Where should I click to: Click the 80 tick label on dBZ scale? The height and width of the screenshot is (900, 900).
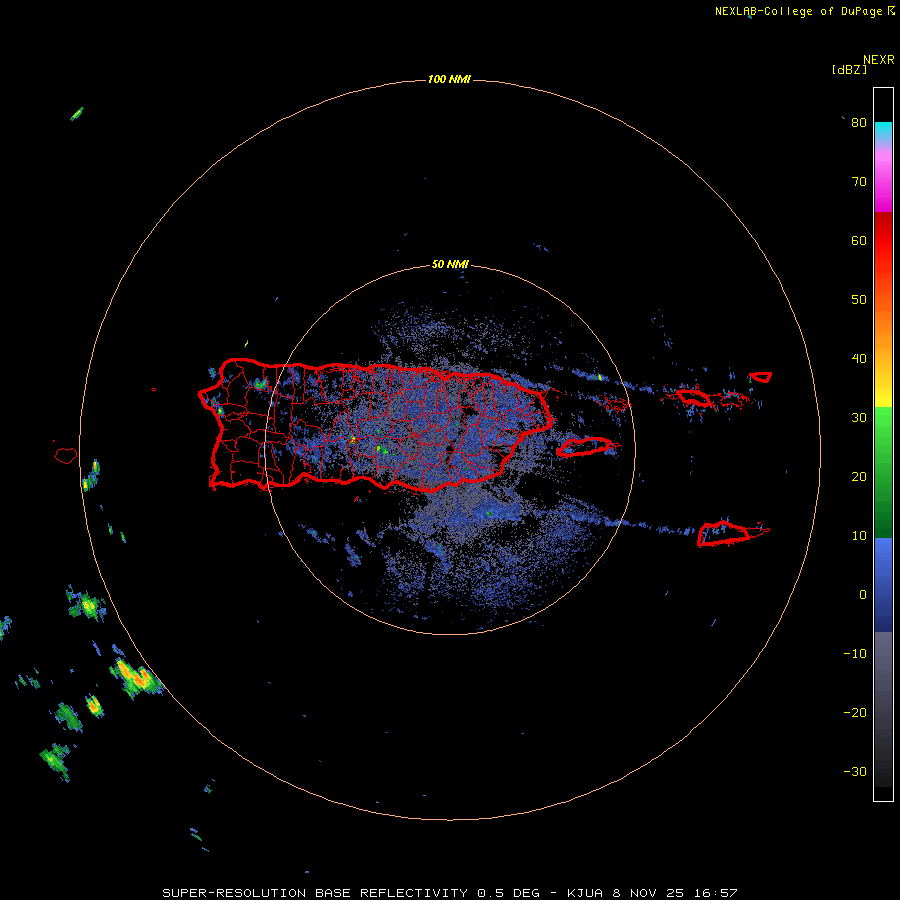point(859,123)
